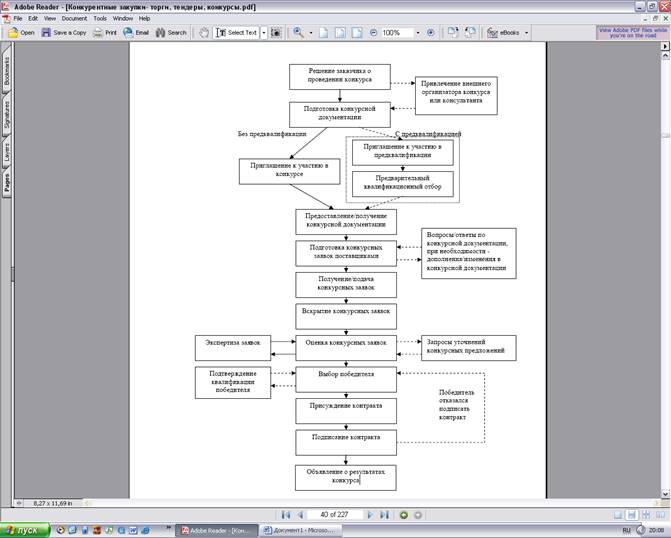Open the Layers navigation tab

(x=6, y=152)
